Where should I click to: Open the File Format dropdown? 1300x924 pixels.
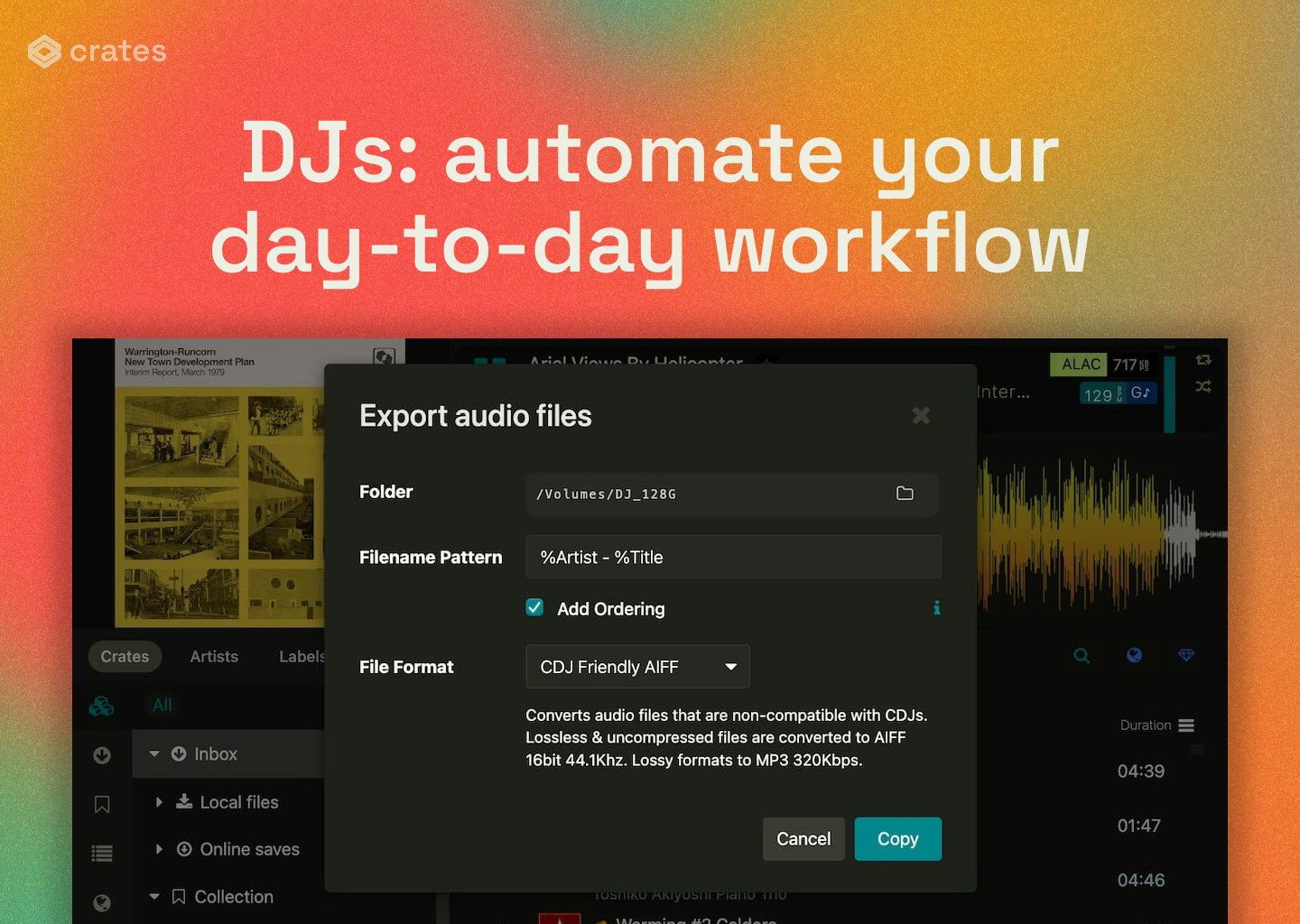(x=637, y=667)
